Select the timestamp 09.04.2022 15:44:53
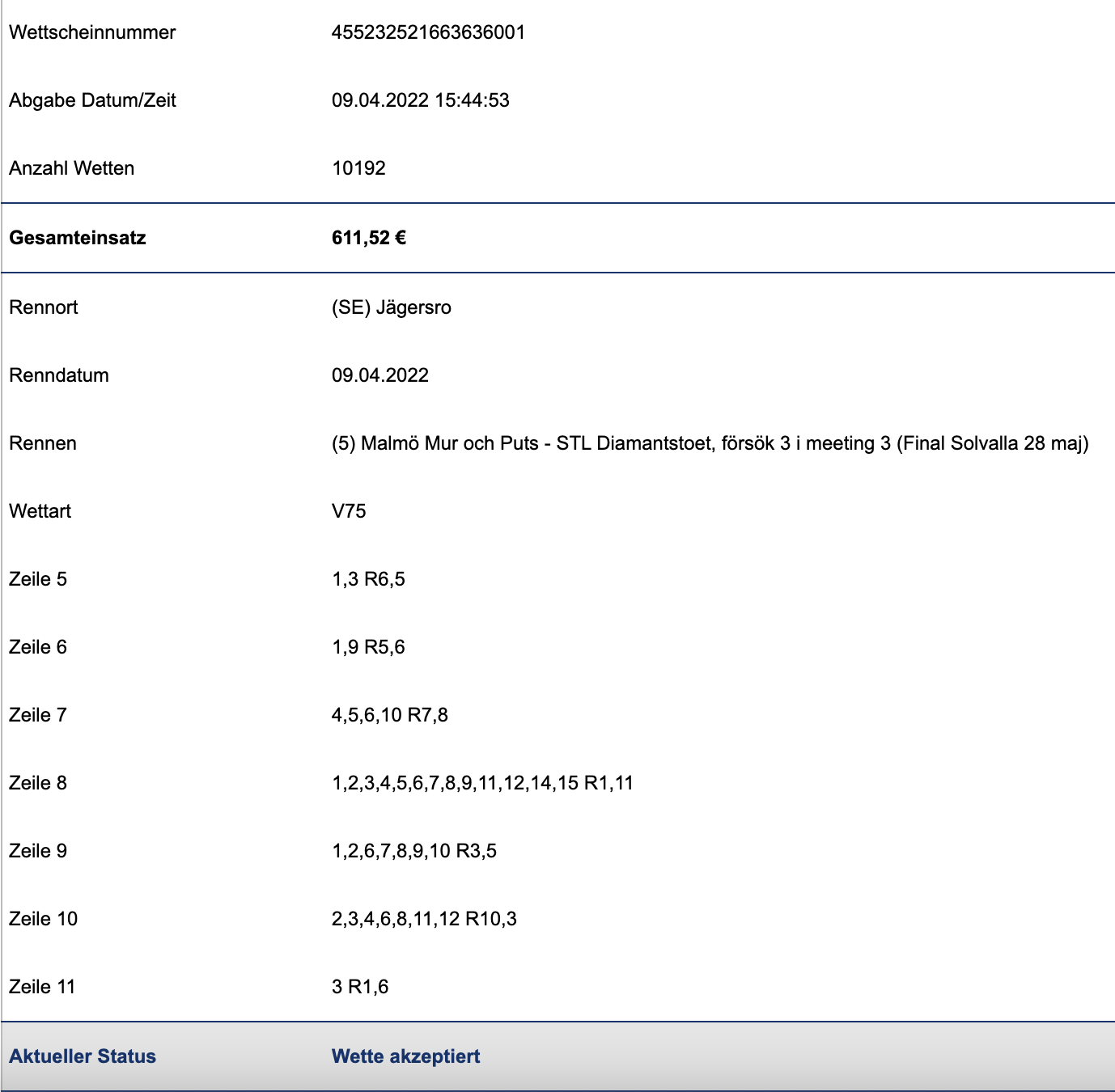The image size is (1115, 1092). click(x=421, y=100)
